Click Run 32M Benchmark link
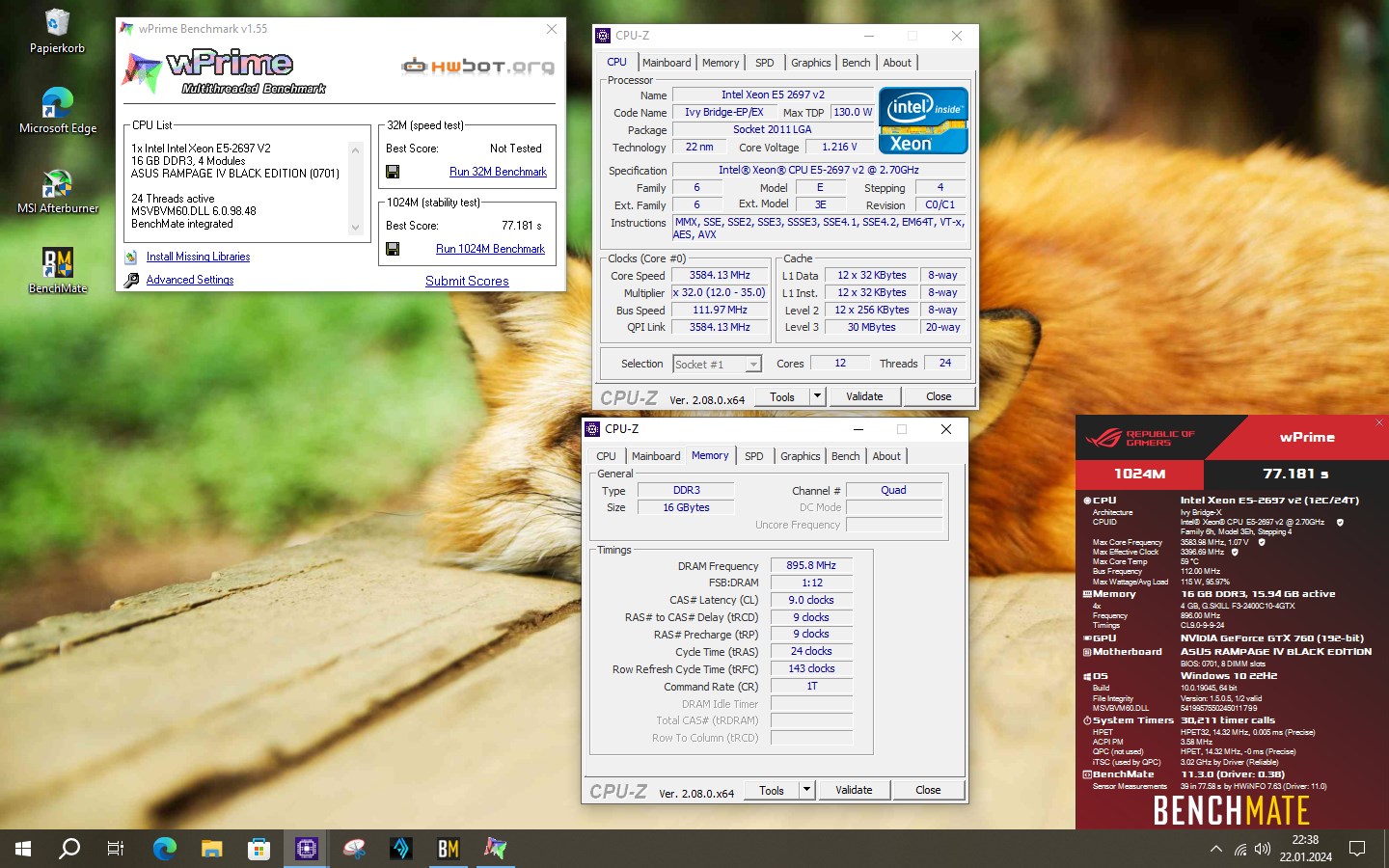Viewport: 1389px width, 868px height. 498,172
